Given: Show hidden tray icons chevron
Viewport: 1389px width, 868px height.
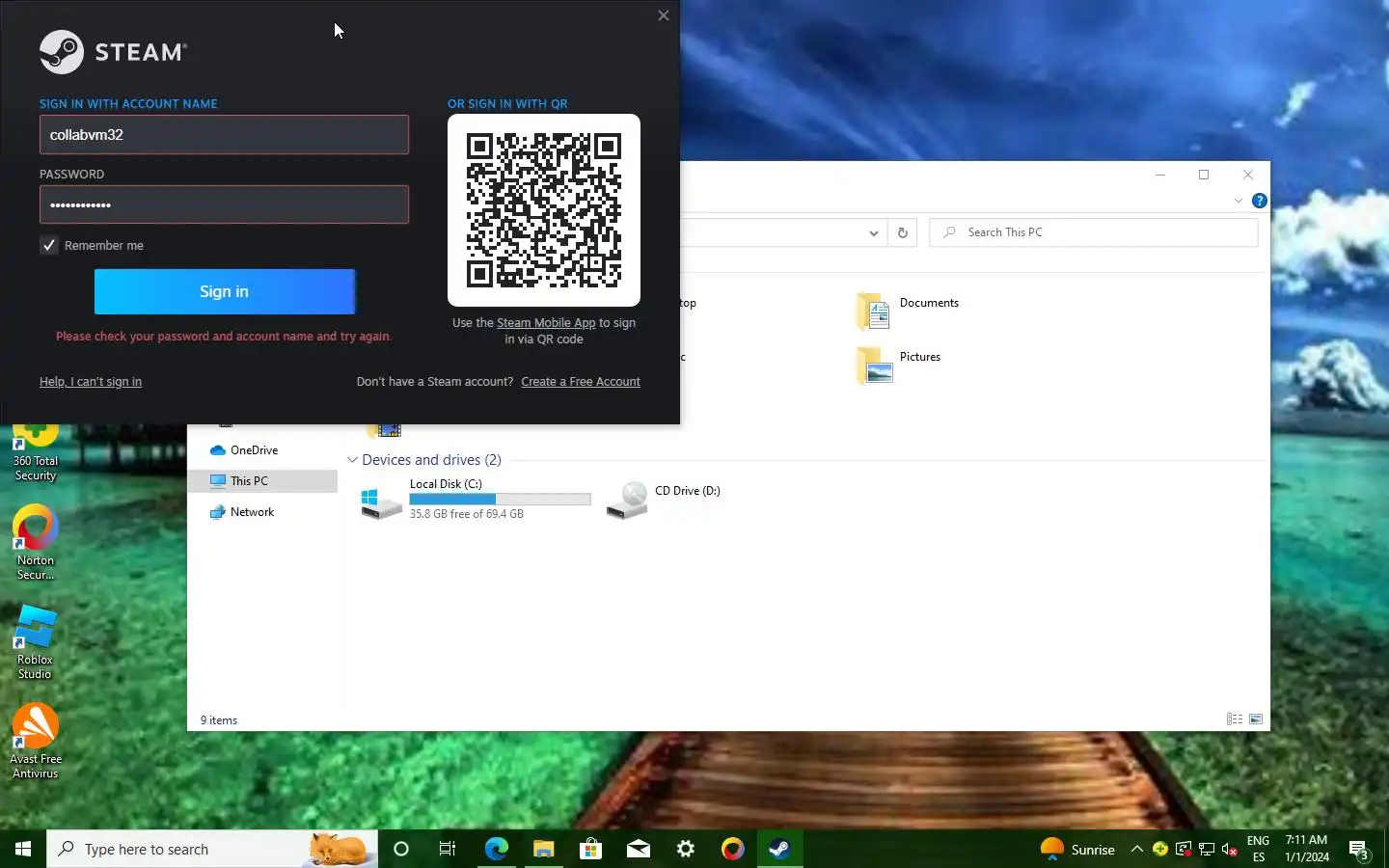Looking at the screenshot, I should [x=1137, y=849].
